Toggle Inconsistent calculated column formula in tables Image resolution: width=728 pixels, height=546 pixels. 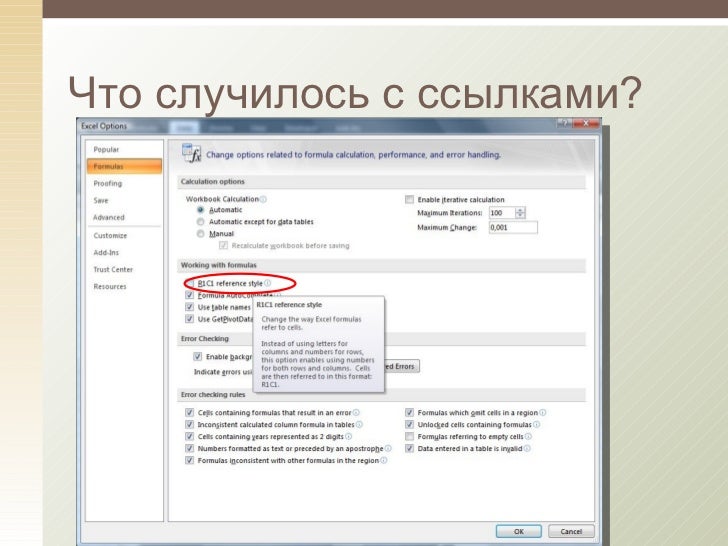pos(189,425)
